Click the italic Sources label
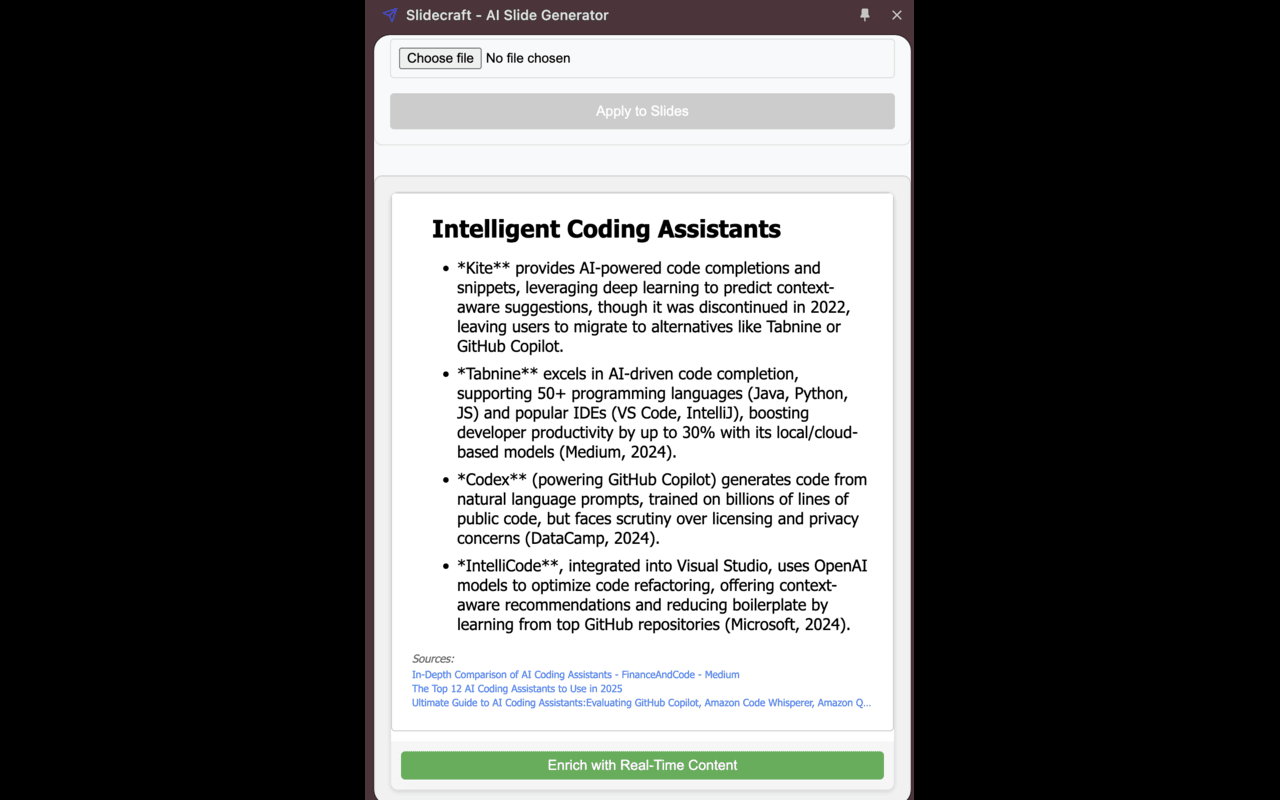1280x800 pixels. [433, 658]
